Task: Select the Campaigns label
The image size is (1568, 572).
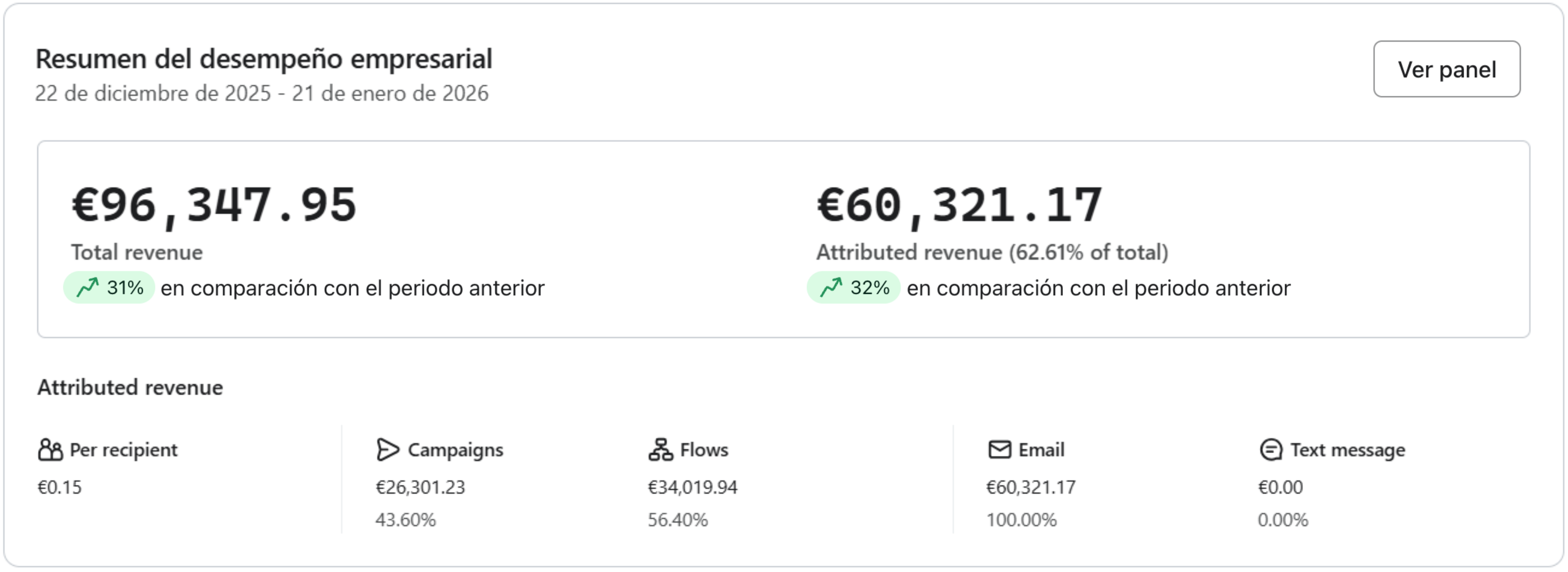Action: pyautogui.click(x=455, y=450)
